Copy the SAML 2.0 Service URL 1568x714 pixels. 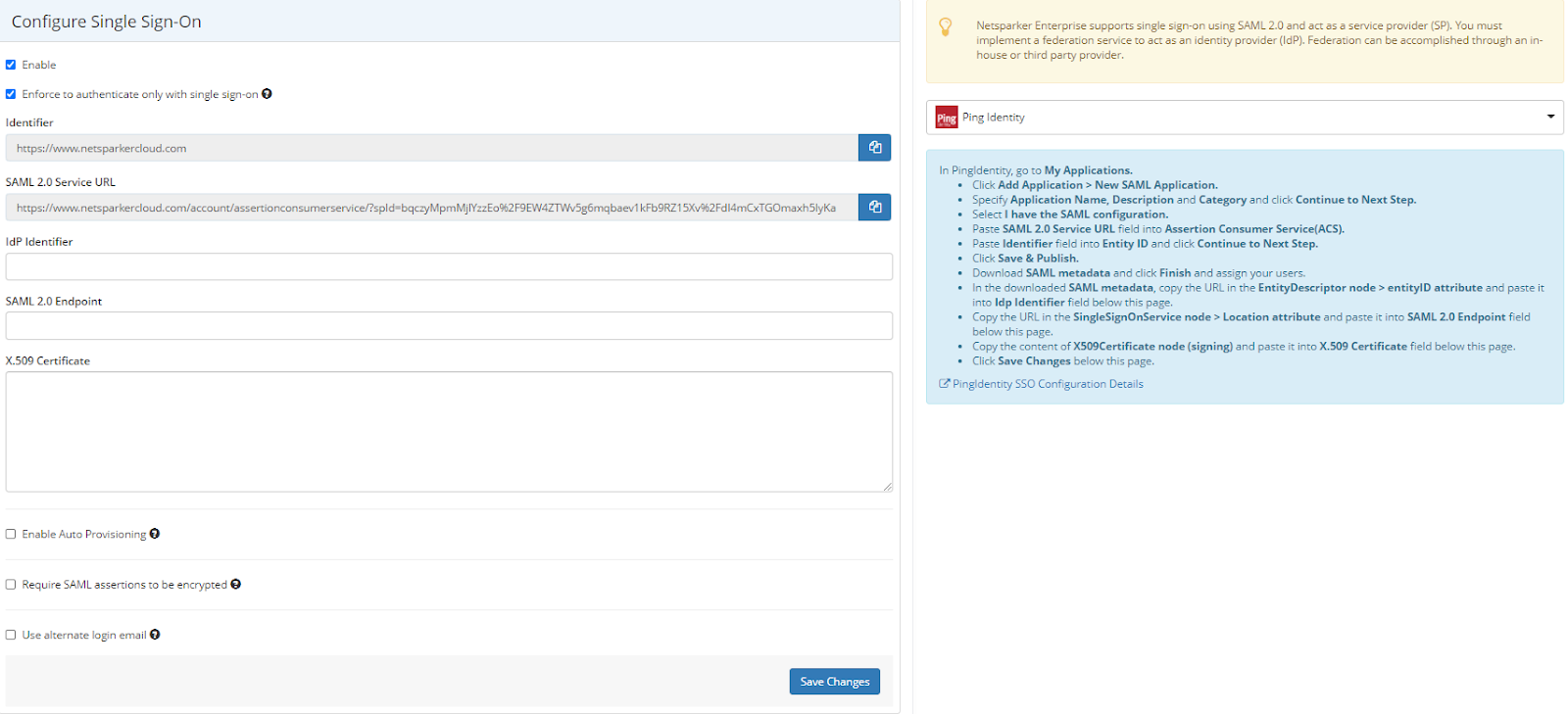coord(874,207)
